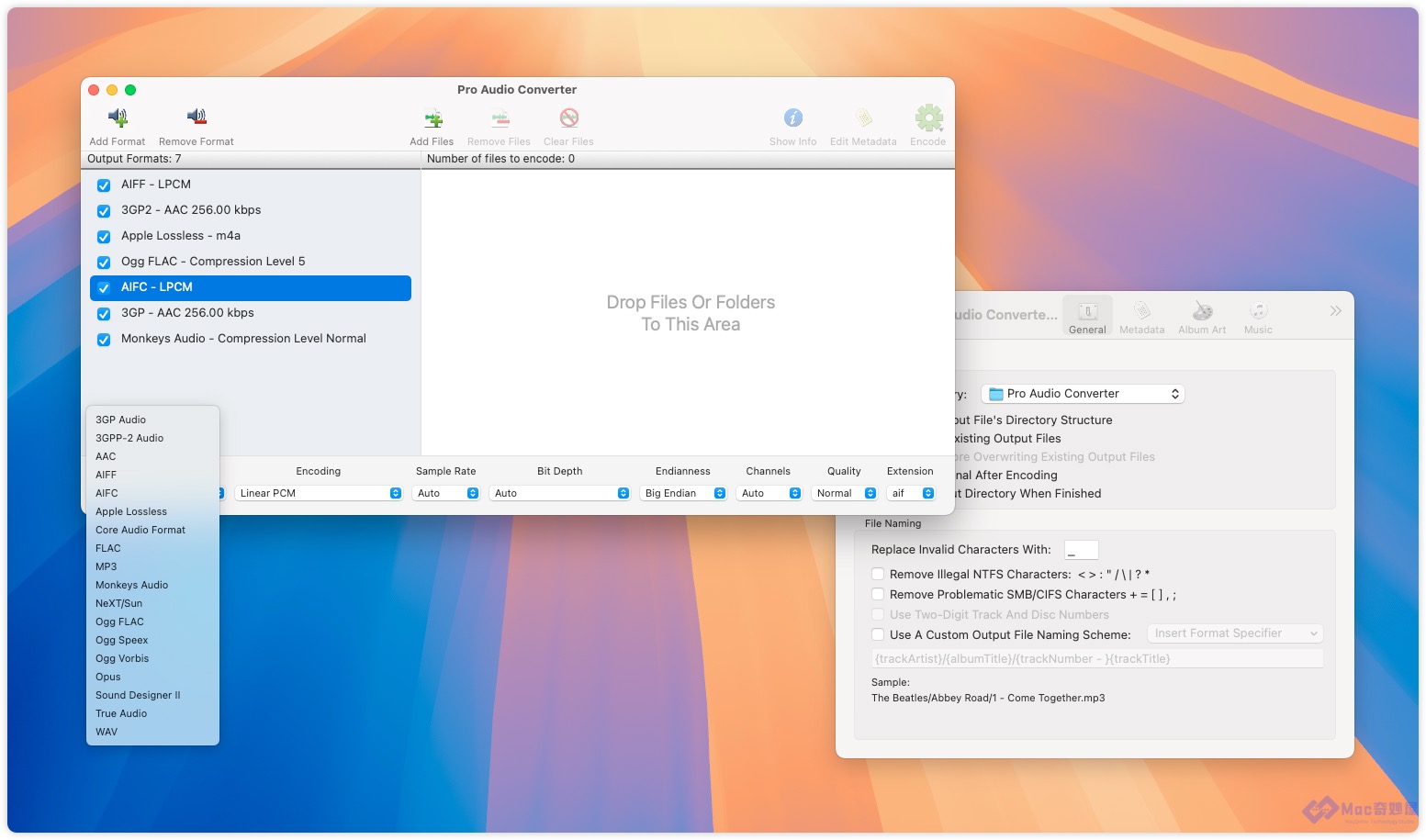Open the Endianness Big Endian dropdown
Screen dimensions: 1426x840
(x=683, y=493)
